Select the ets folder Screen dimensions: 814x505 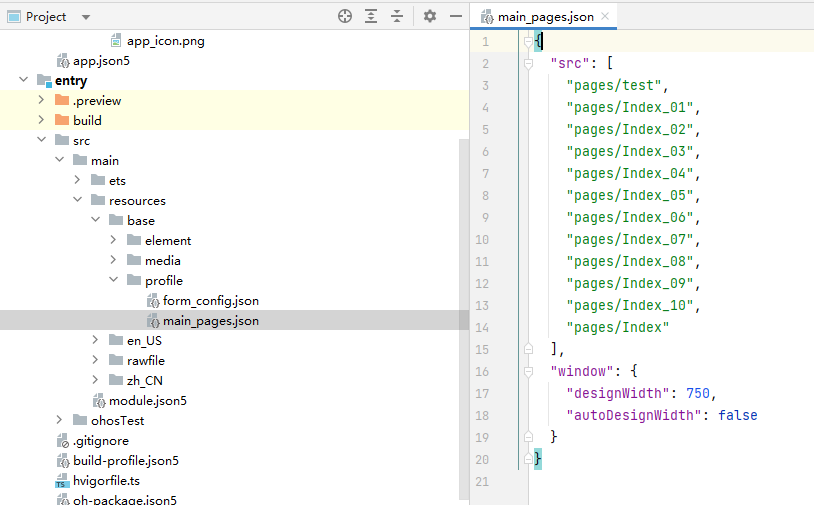(117, 181)
